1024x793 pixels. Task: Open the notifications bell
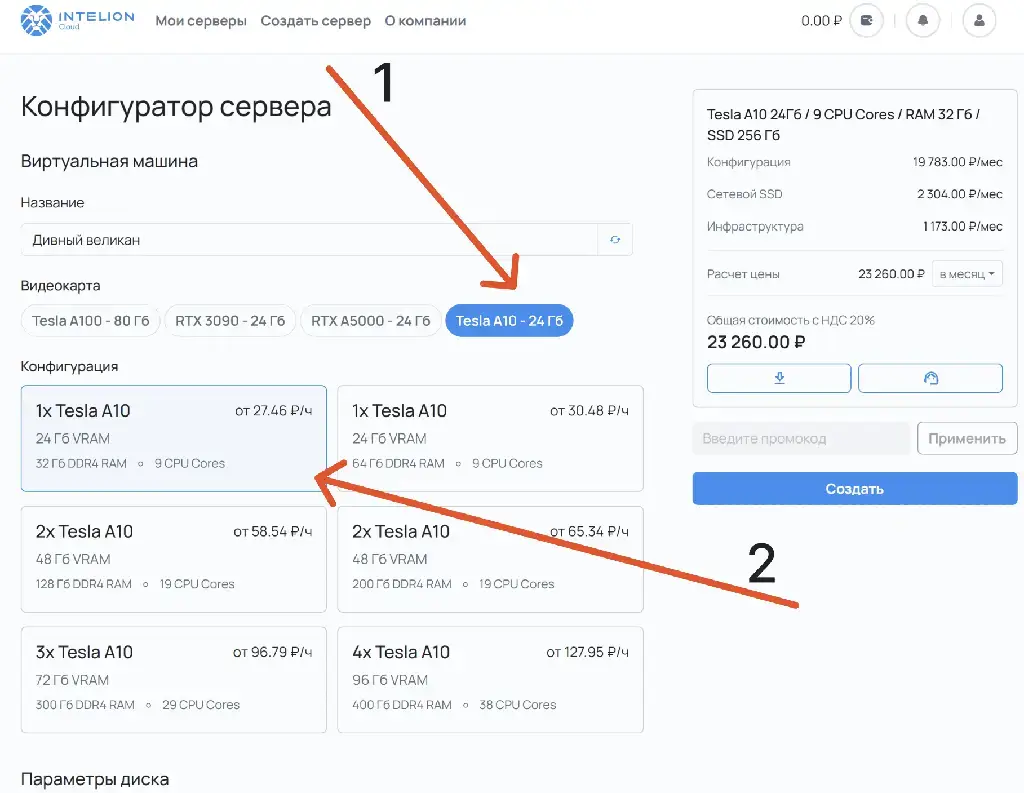click(x=923, y=21)
